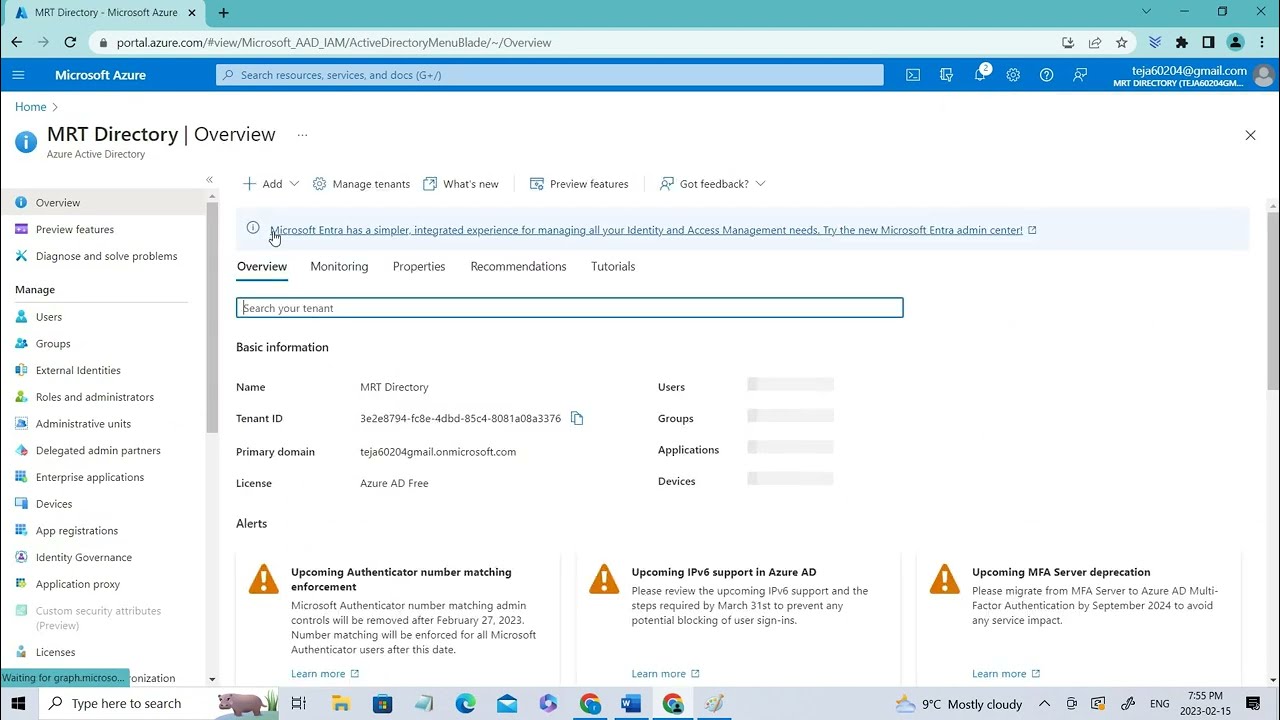Viewport: 1280px width, 720px height.
Task: Reload the browser page
Action: 70,42
